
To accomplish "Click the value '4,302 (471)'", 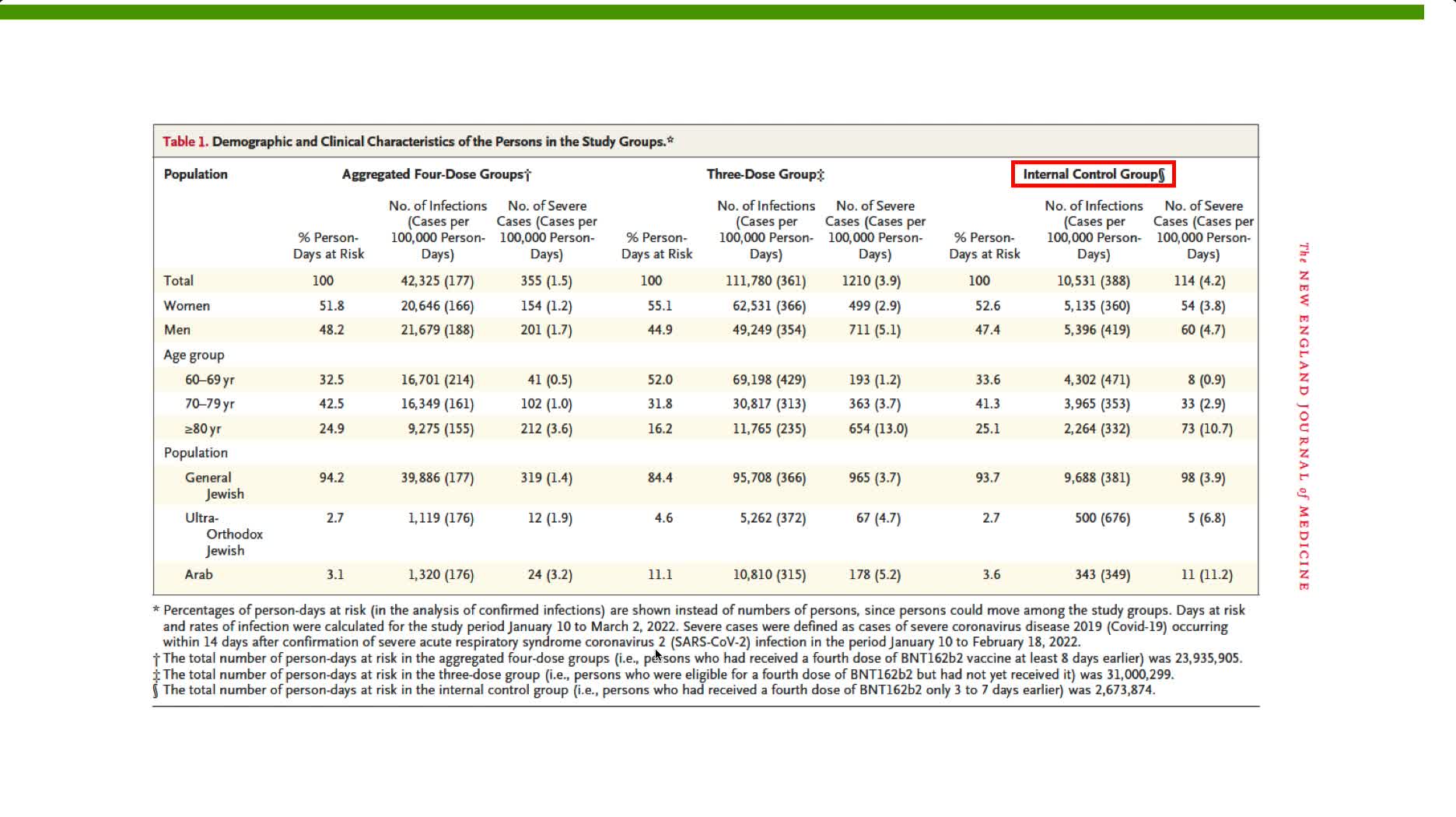I will pyautogui.click(x=1097, y=380).
